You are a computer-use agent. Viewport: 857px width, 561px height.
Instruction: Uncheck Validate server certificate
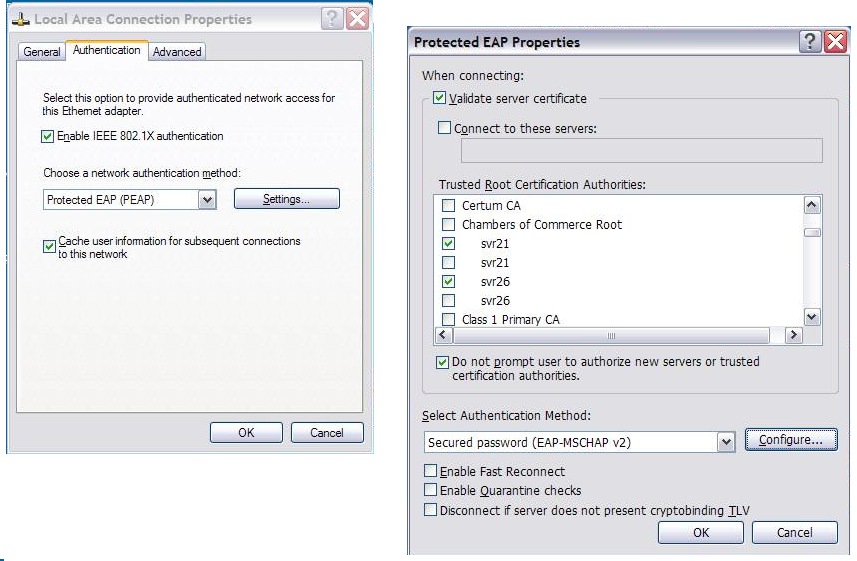tap(439, 99)
